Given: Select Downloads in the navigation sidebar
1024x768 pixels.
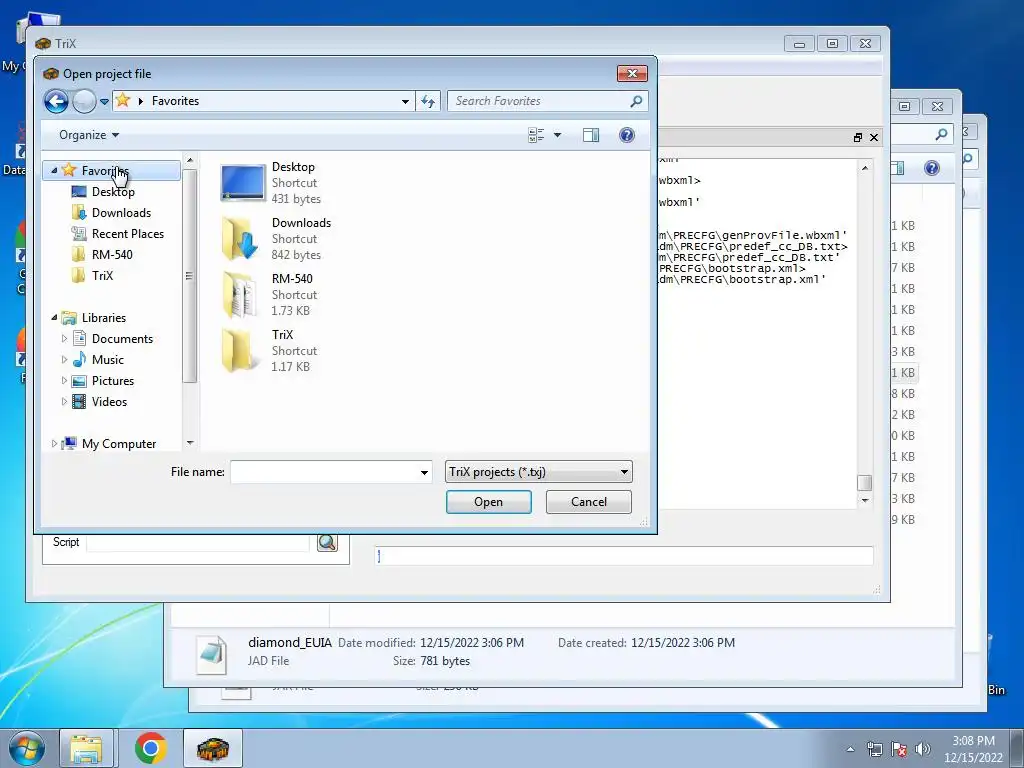Looking at the screenshot, I should click(x=121, y=213).
